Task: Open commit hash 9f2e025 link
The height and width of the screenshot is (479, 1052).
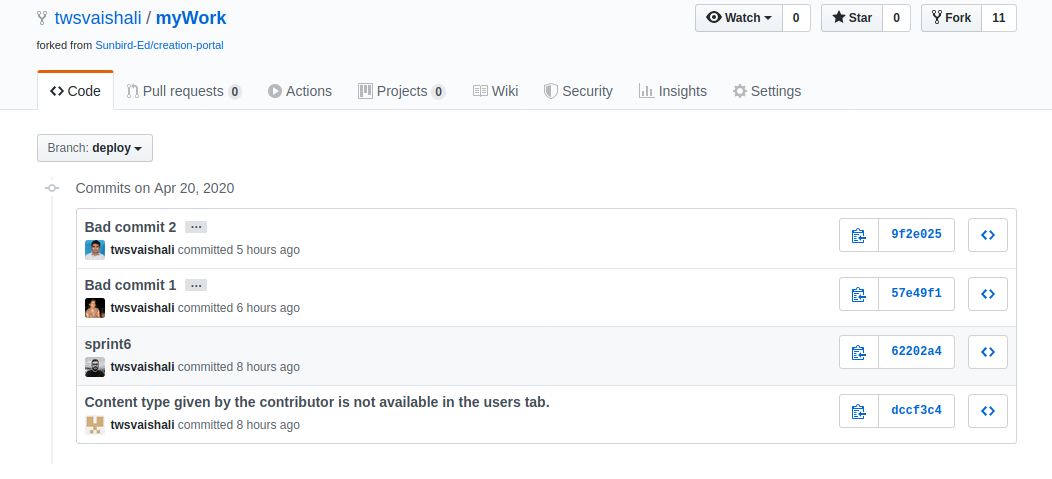Action: [916, 236]
